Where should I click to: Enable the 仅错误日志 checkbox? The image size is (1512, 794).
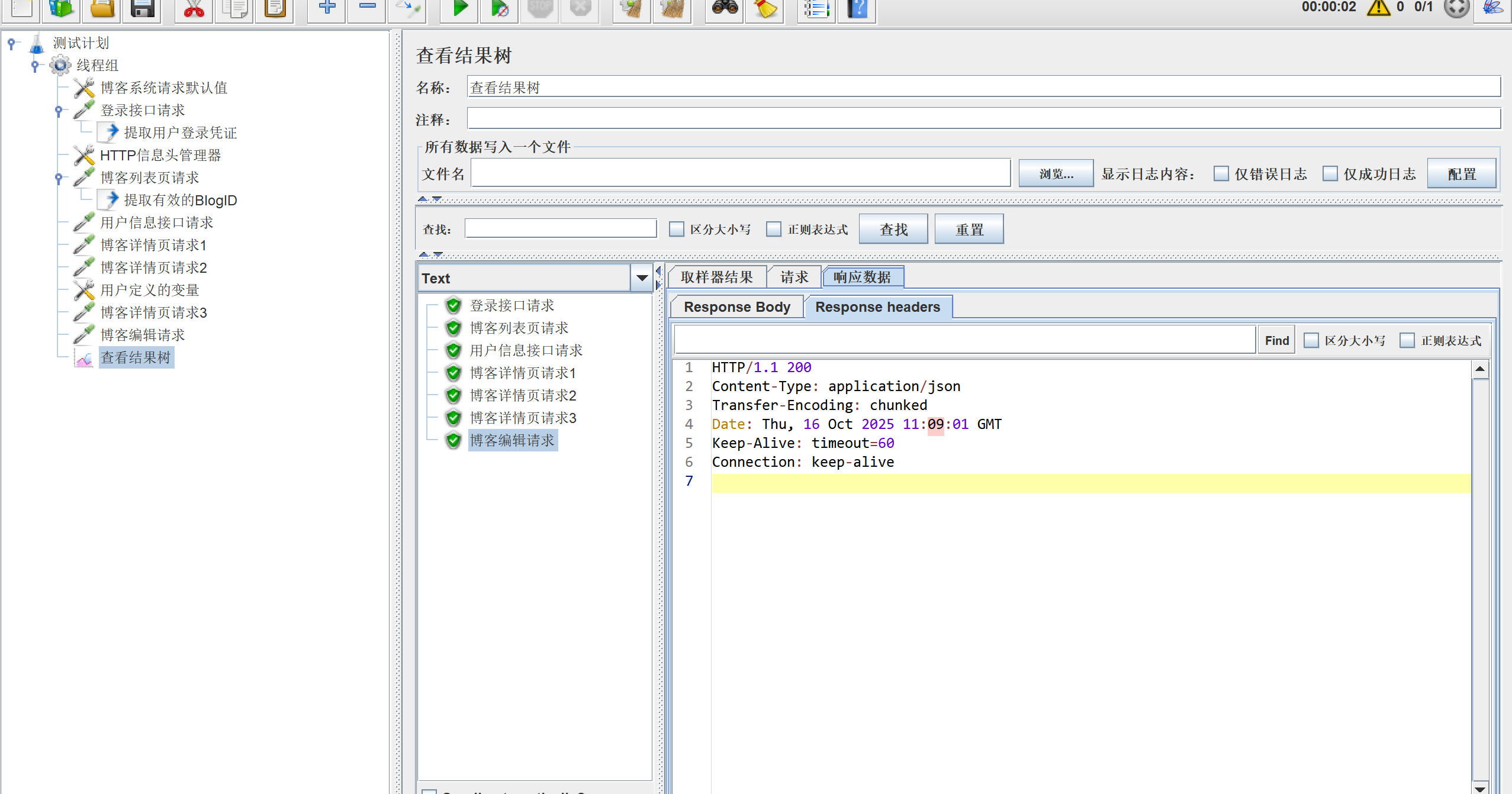click(1221, 174)
